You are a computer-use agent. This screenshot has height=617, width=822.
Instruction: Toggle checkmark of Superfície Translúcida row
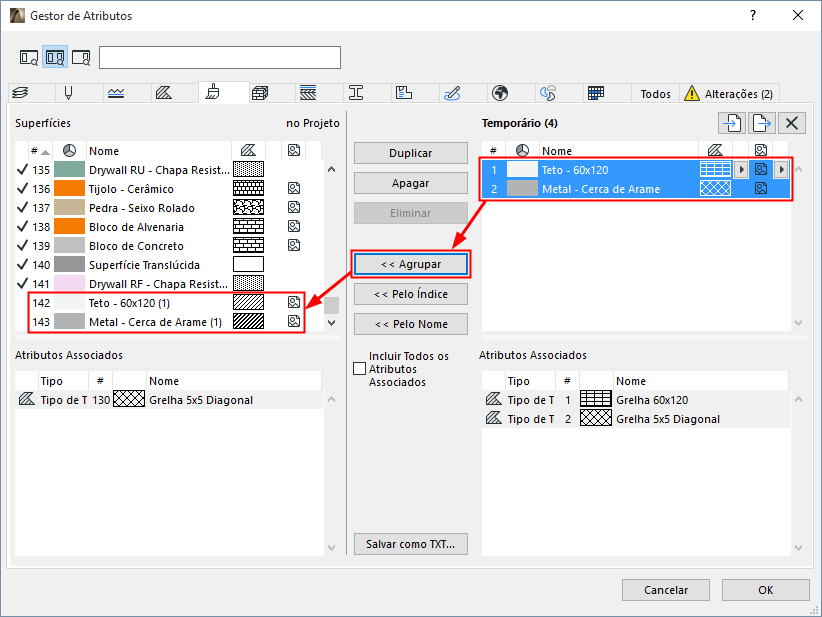pyautogui.click(x=23, y=265)
